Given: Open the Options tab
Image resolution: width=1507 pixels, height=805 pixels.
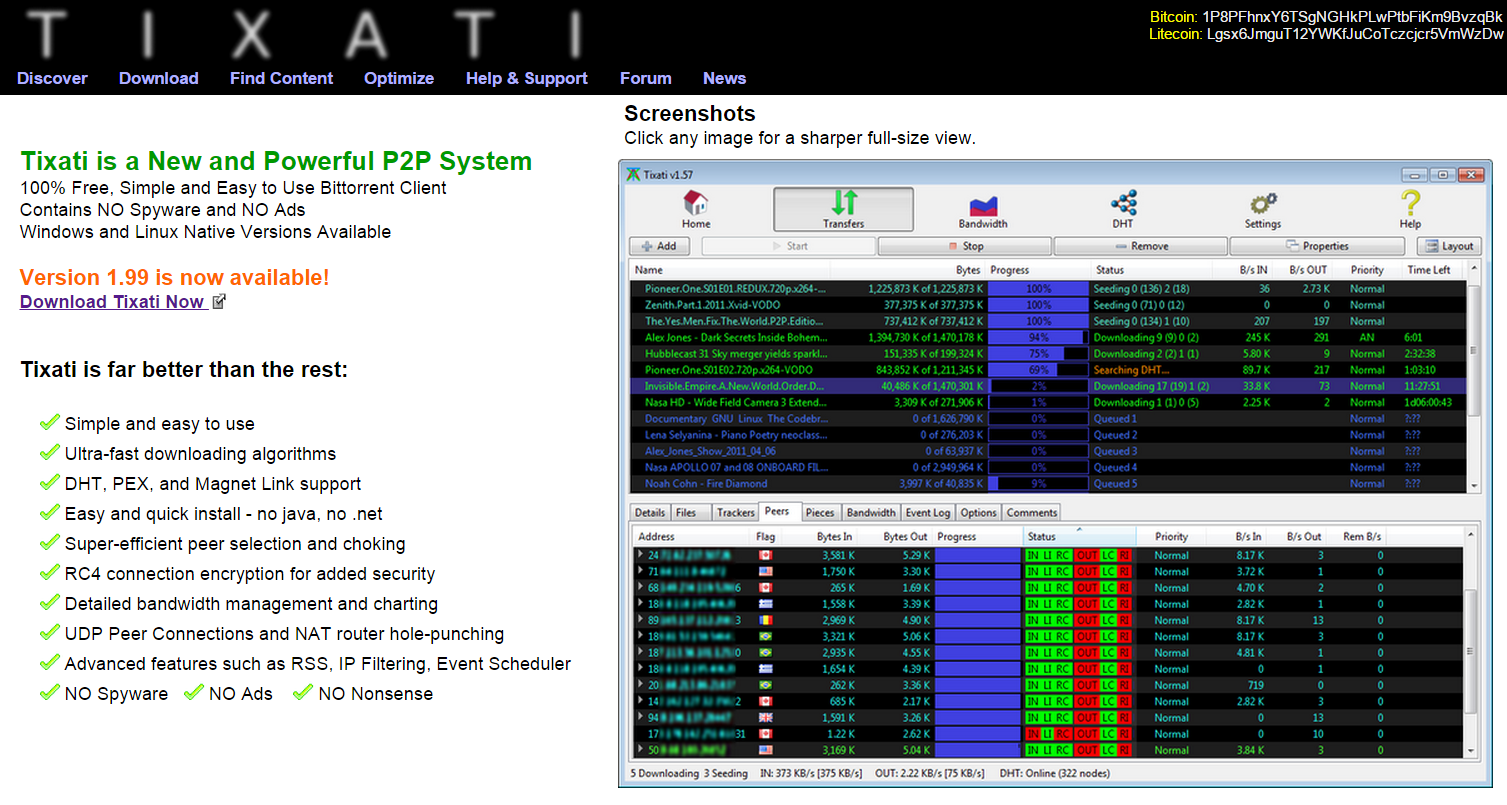Looking at the screenshot, I should [x=978, y=512].
